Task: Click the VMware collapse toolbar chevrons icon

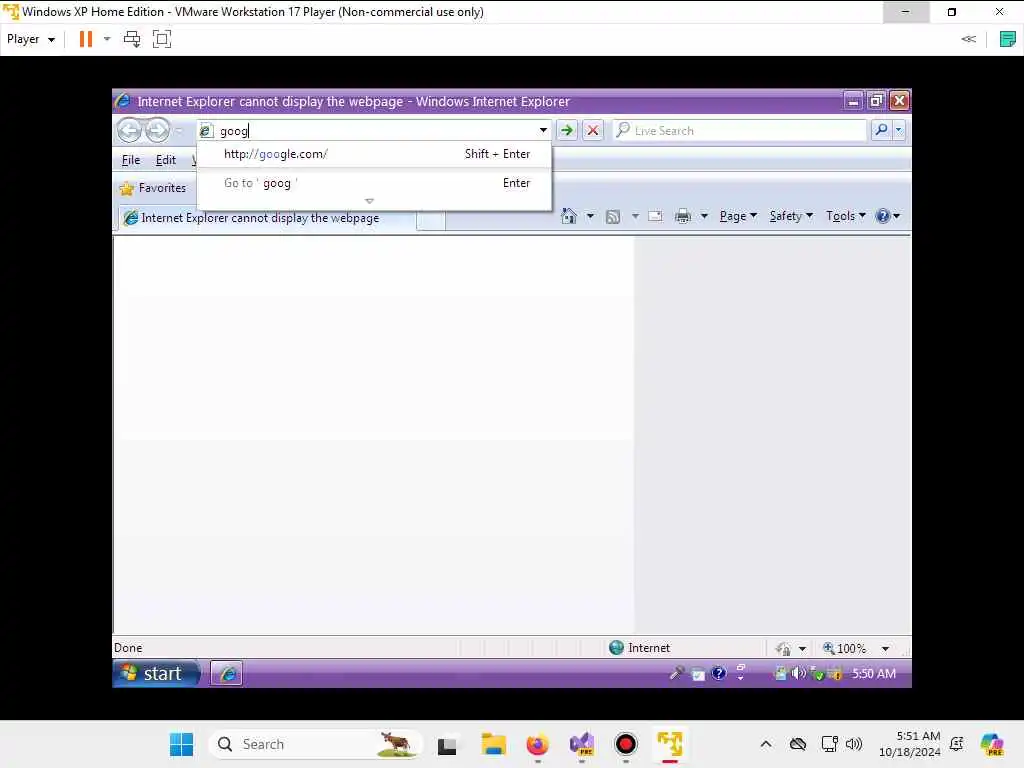Action: point(968,39)
